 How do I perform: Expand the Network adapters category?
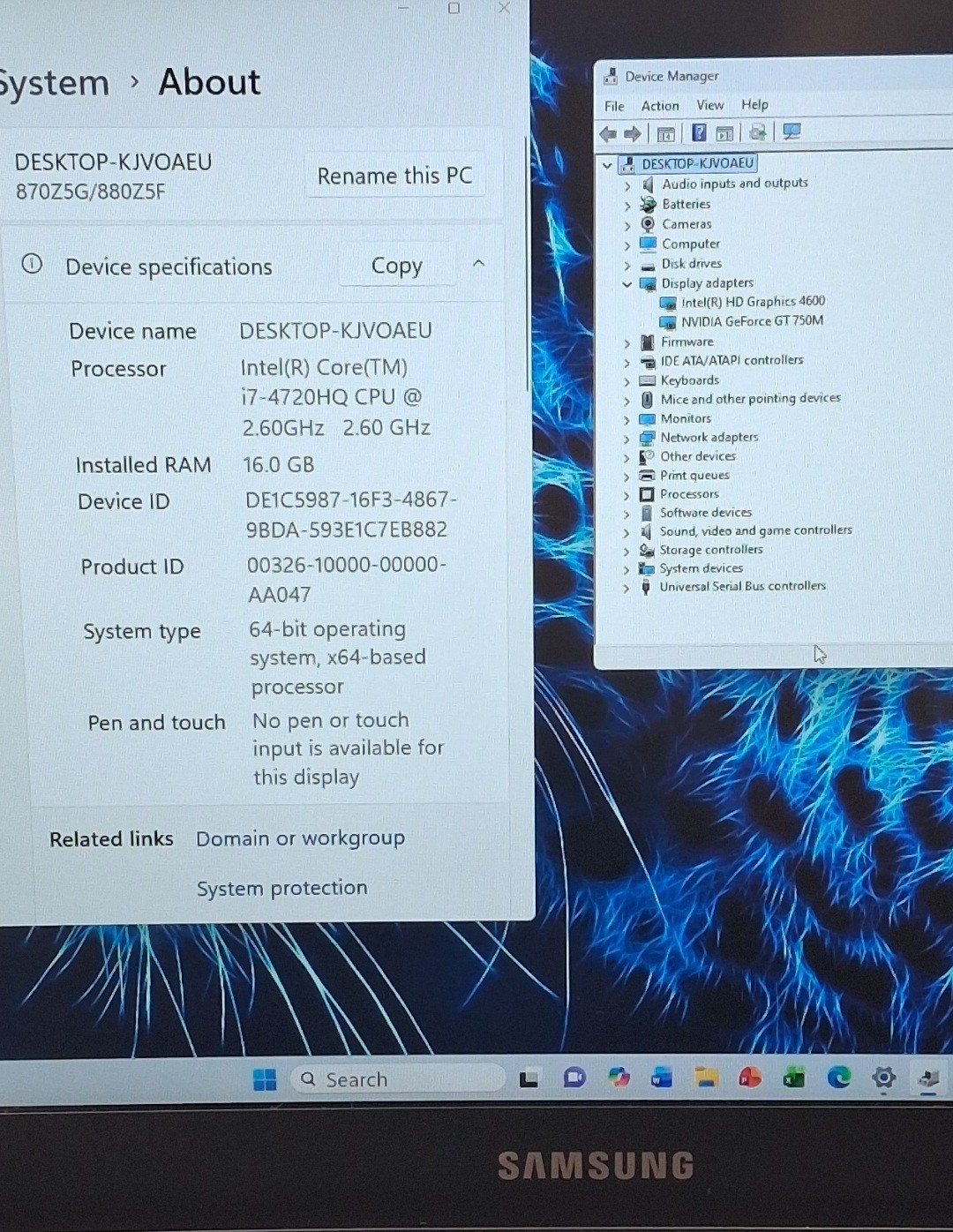click(x=627, y=439)
